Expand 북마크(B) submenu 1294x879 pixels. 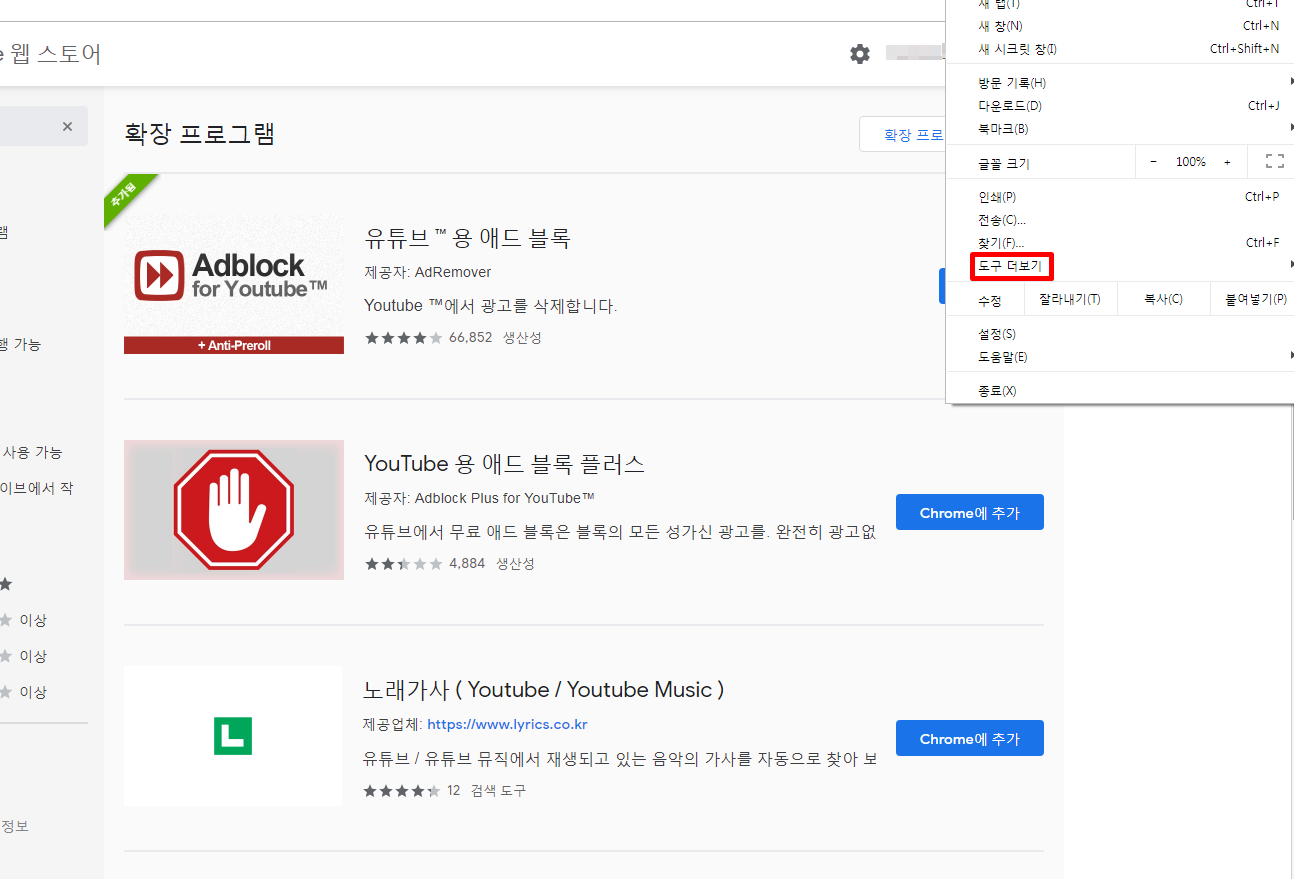click(x=1120, y=129)
